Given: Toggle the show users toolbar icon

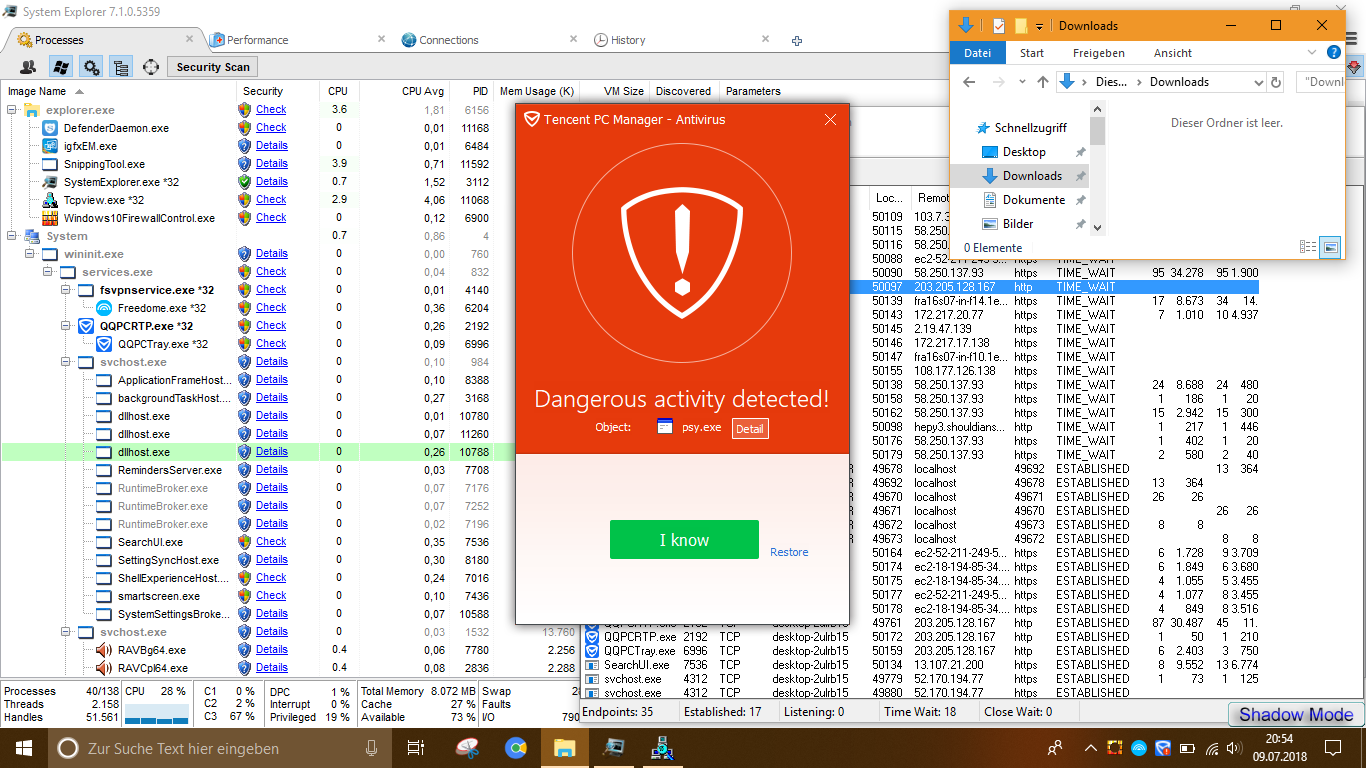Looking at the screenshot, I should tap(28, 67).
